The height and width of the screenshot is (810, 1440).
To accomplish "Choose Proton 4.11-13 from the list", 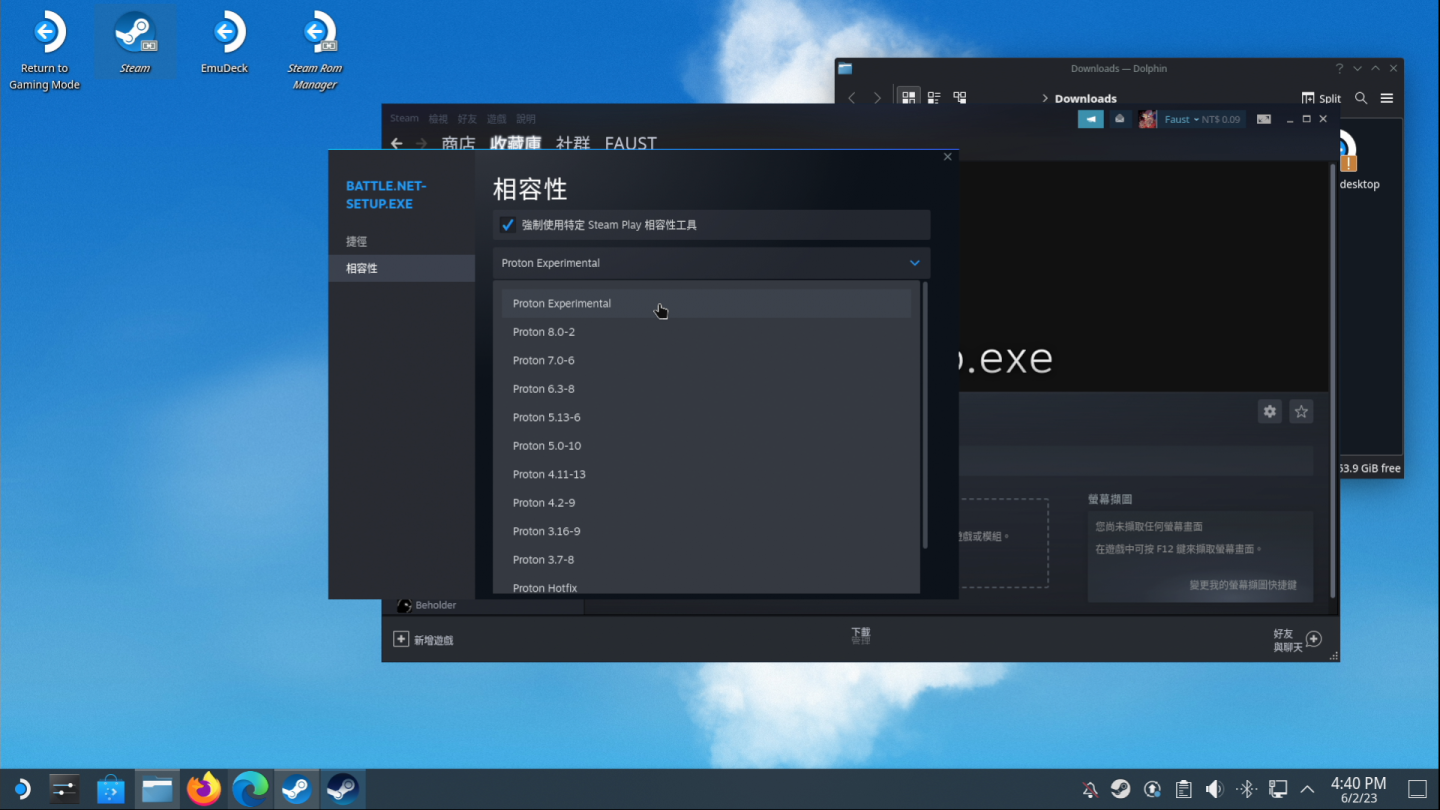I will 707,474.
